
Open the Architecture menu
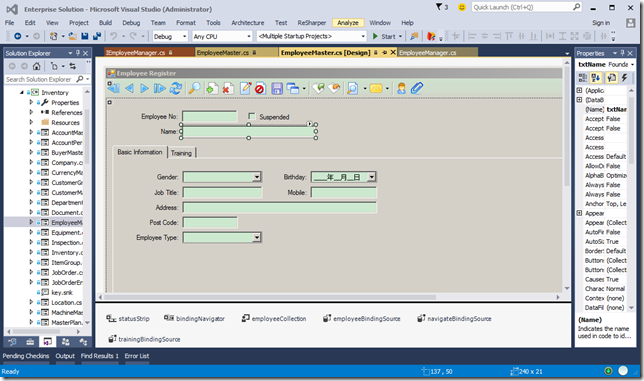[248, 23]
